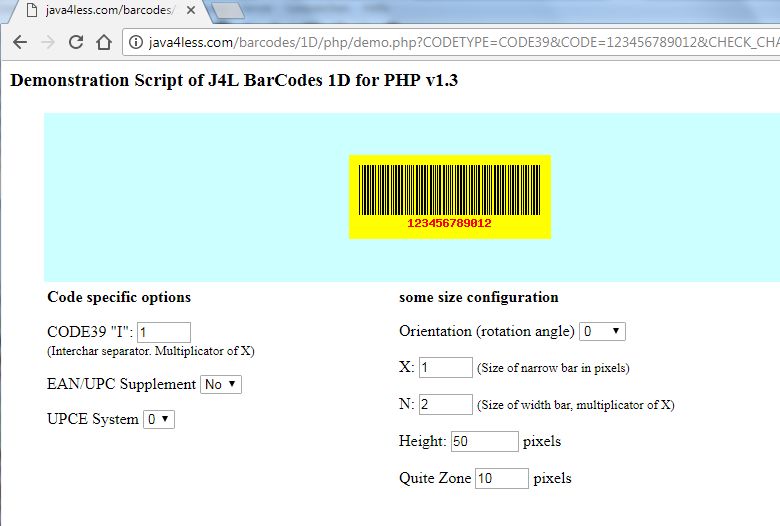The width and height of the screenshot is (780, 526).
Task: Click the "Orientation (rotation angle)" label
Action: point(487,331)
